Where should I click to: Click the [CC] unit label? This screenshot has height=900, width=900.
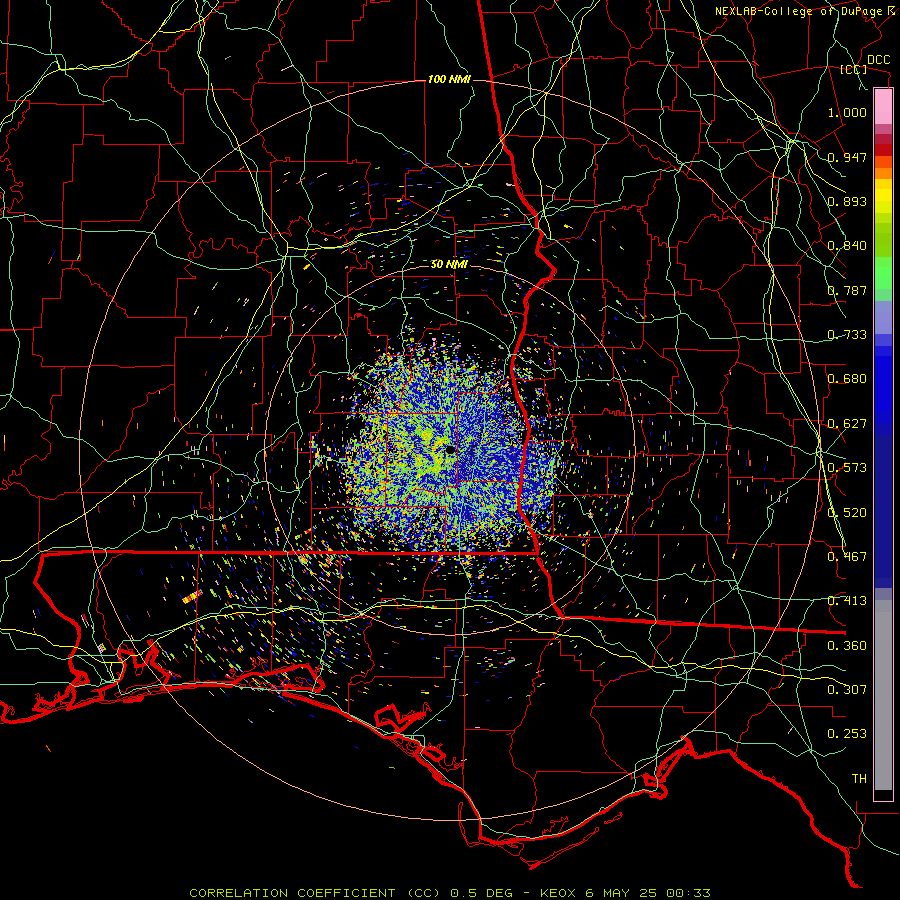pos(854,70)
